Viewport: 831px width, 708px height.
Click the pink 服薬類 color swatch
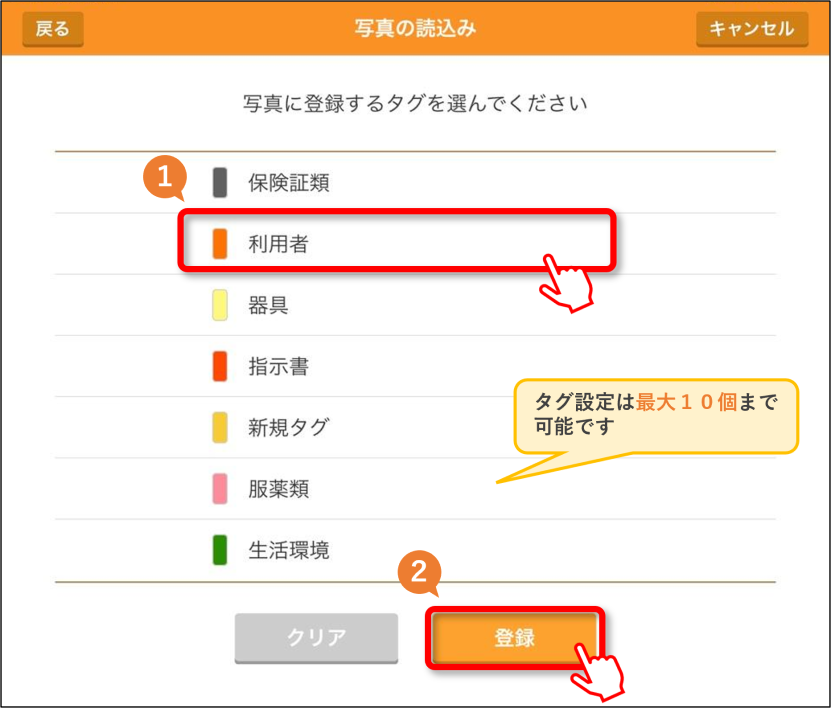tap(220, 489)
